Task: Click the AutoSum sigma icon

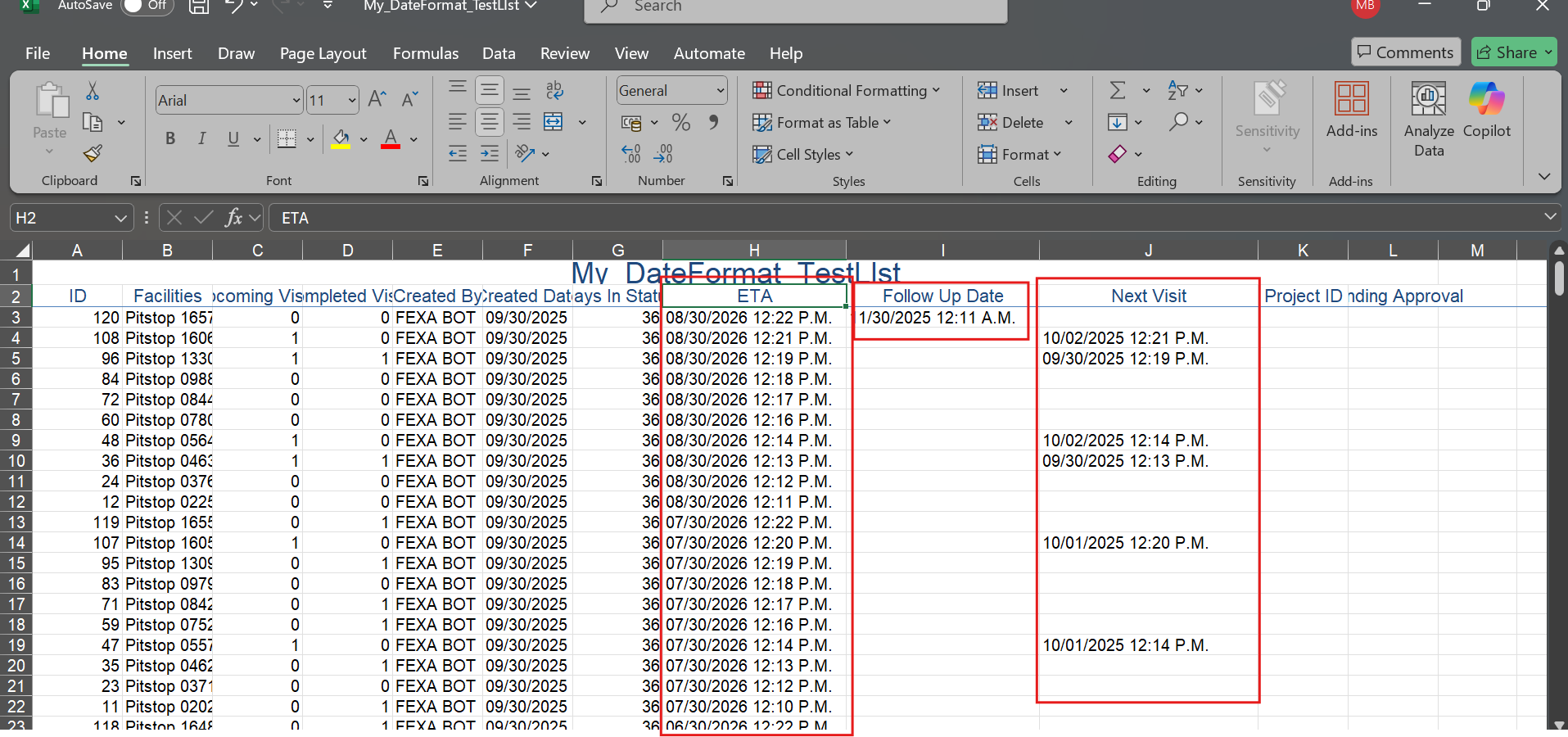Action: (1118, 90)
